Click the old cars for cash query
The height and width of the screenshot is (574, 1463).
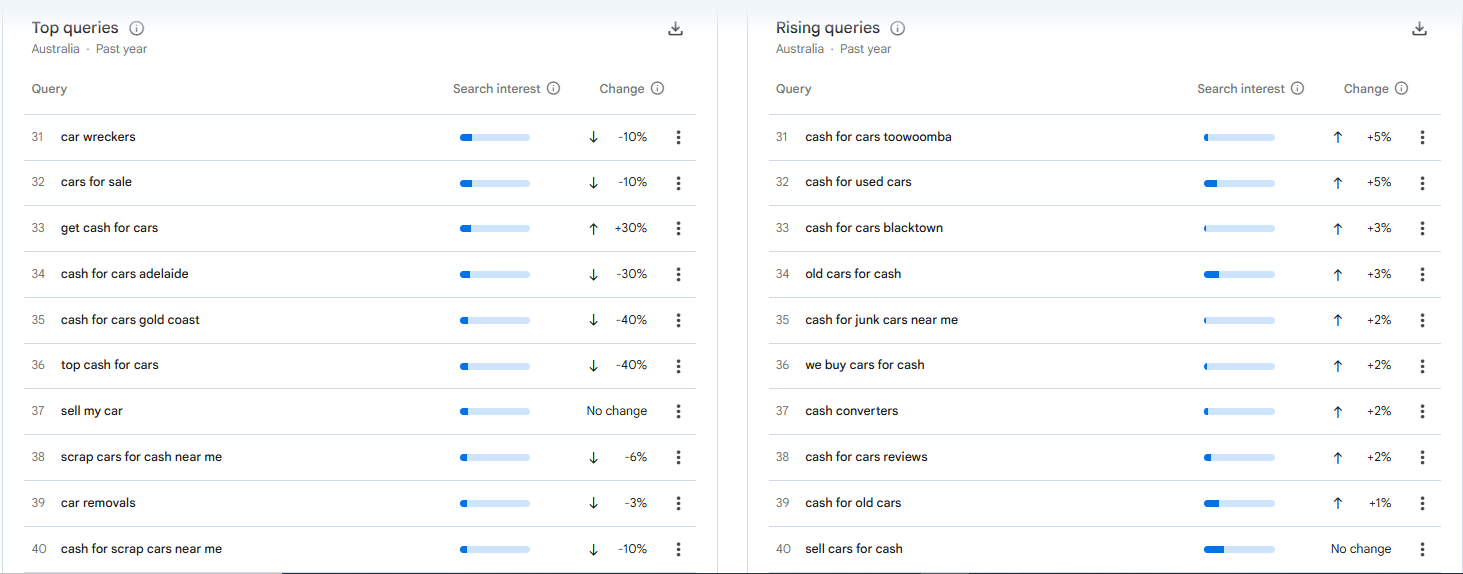click(853, 274)
